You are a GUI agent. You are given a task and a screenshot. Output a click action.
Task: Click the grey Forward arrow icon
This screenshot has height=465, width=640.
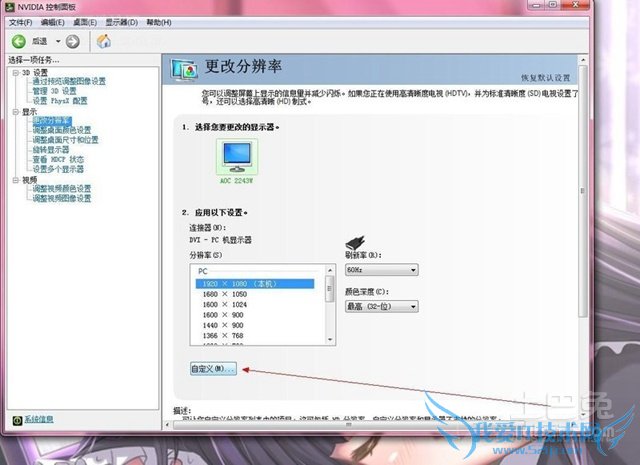click(x=73, y=41)
